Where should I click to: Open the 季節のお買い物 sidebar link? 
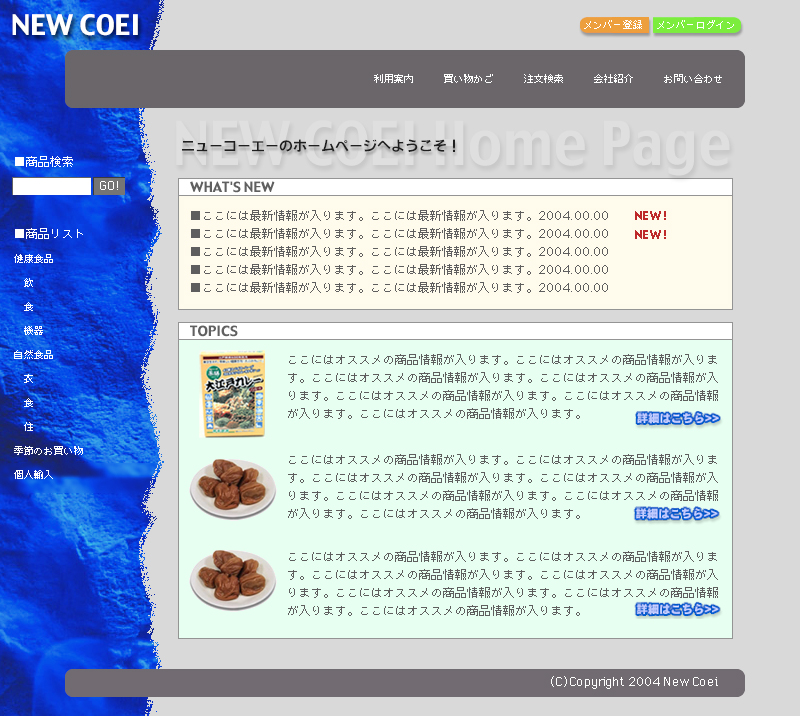pos(48,451)
